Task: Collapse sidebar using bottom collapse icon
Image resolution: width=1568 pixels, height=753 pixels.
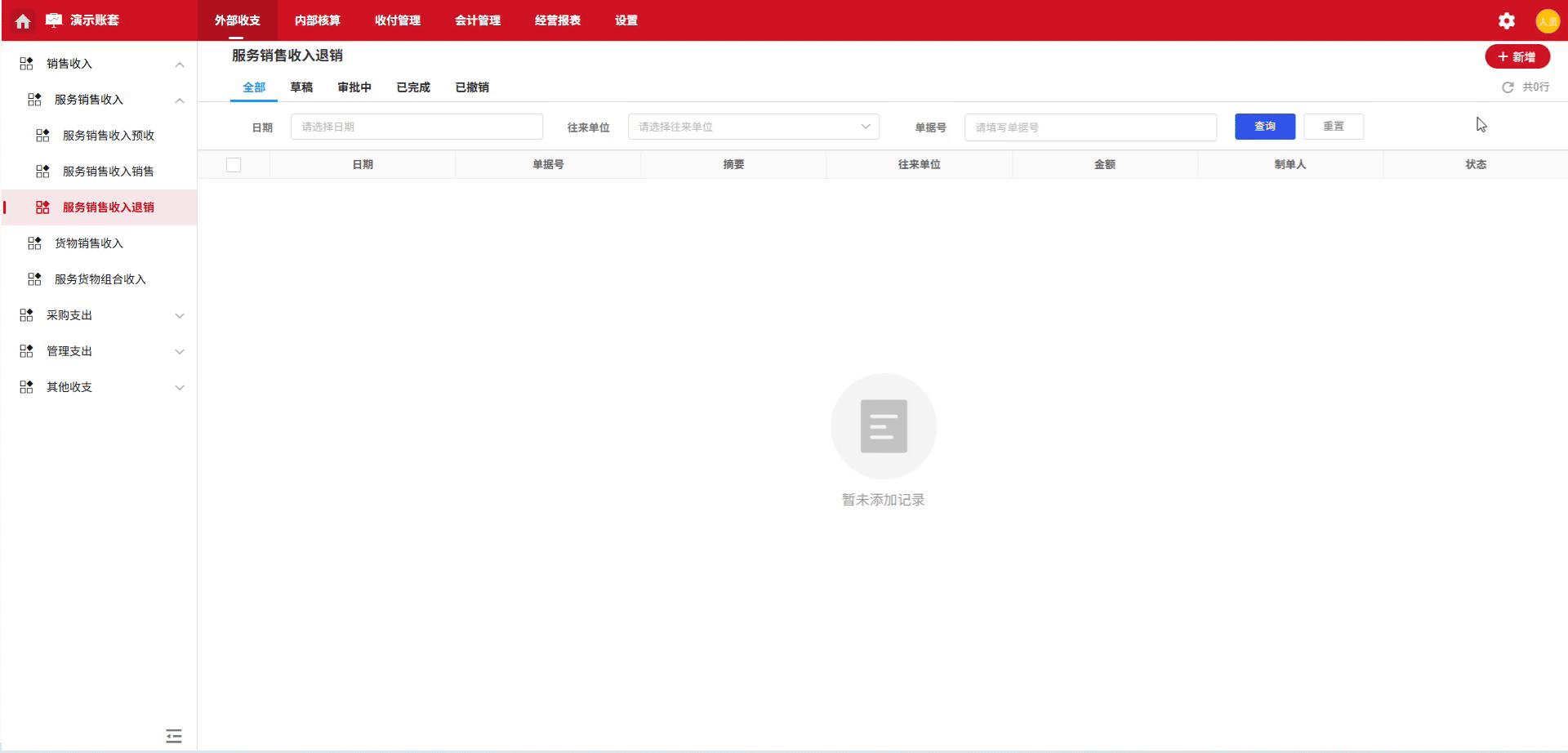Action: point(173,736)
